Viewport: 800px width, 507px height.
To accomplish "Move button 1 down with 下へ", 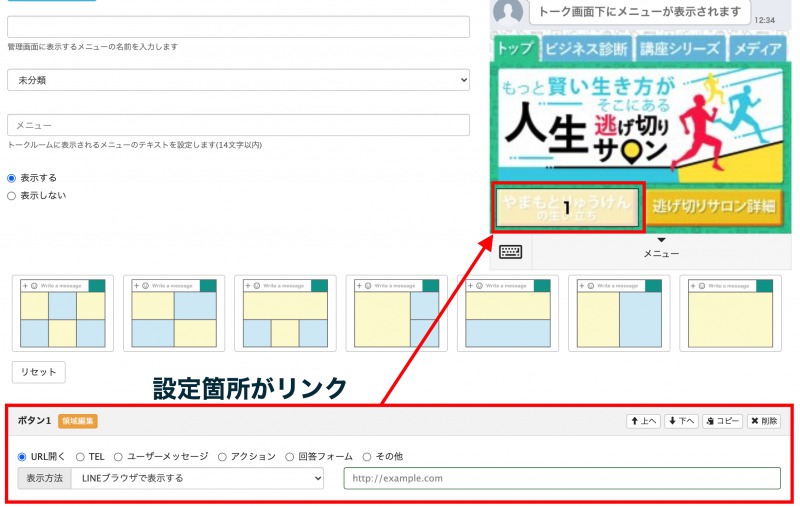I will tap(680, 421).
